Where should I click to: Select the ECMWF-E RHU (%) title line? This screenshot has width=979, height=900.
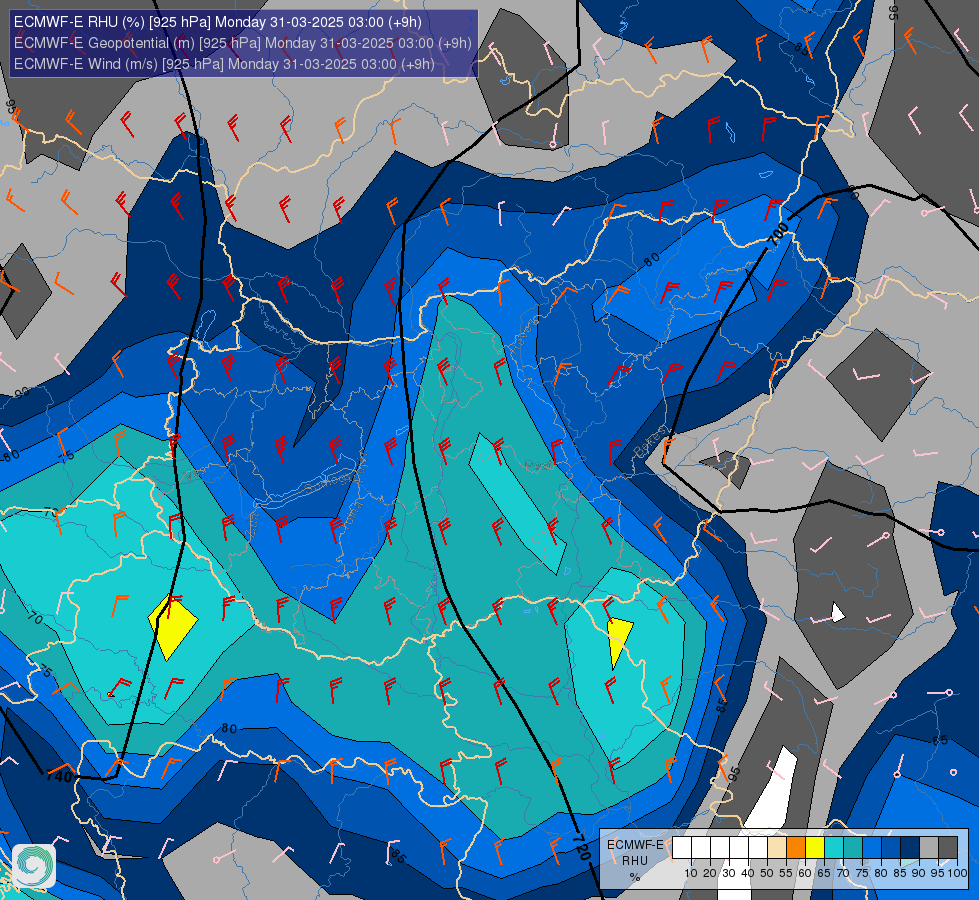tap(218, 22)
